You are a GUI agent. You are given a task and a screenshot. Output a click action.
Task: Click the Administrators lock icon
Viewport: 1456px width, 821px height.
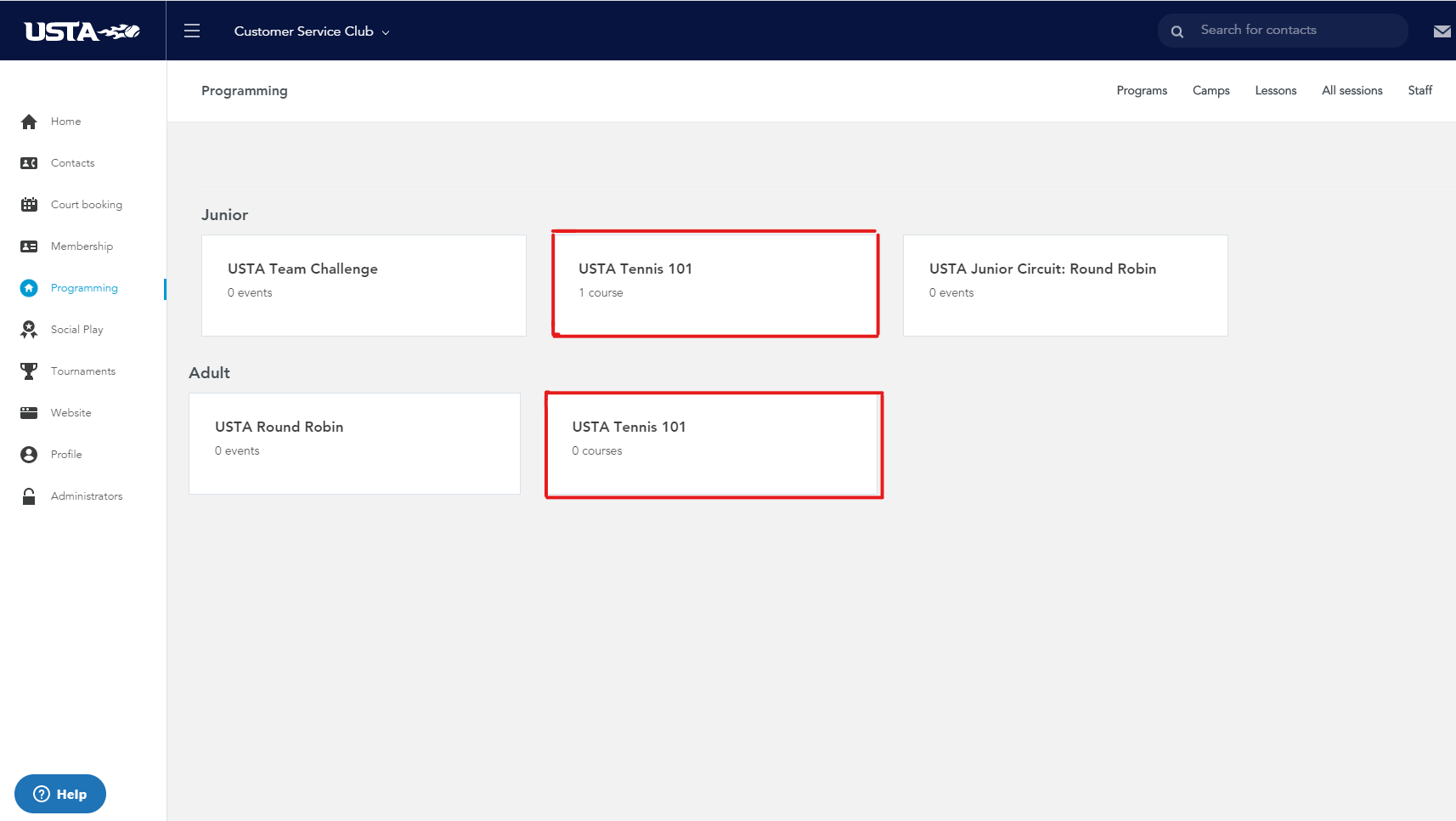click(29, 496)
